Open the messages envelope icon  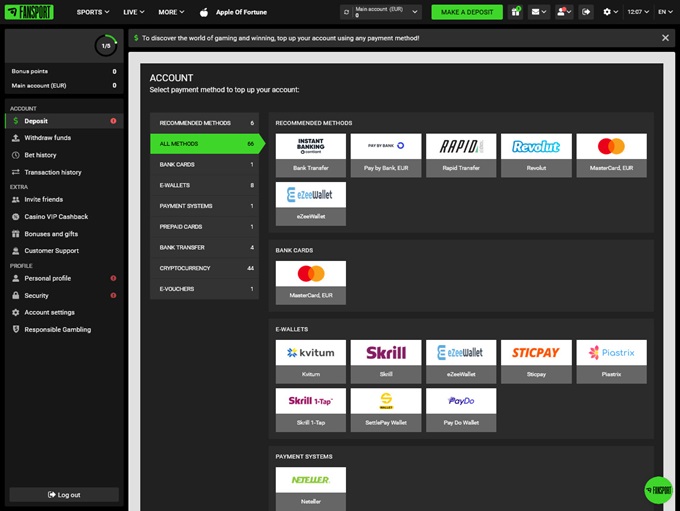pyautogui.click(x=539, y=12)
